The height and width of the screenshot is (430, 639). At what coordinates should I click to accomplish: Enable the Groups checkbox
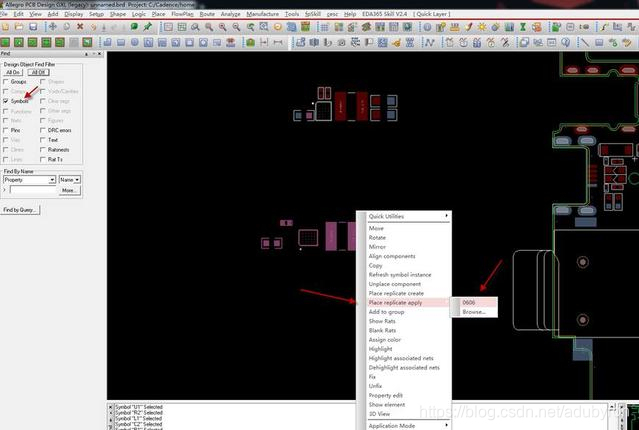click(x=6, y=82)
